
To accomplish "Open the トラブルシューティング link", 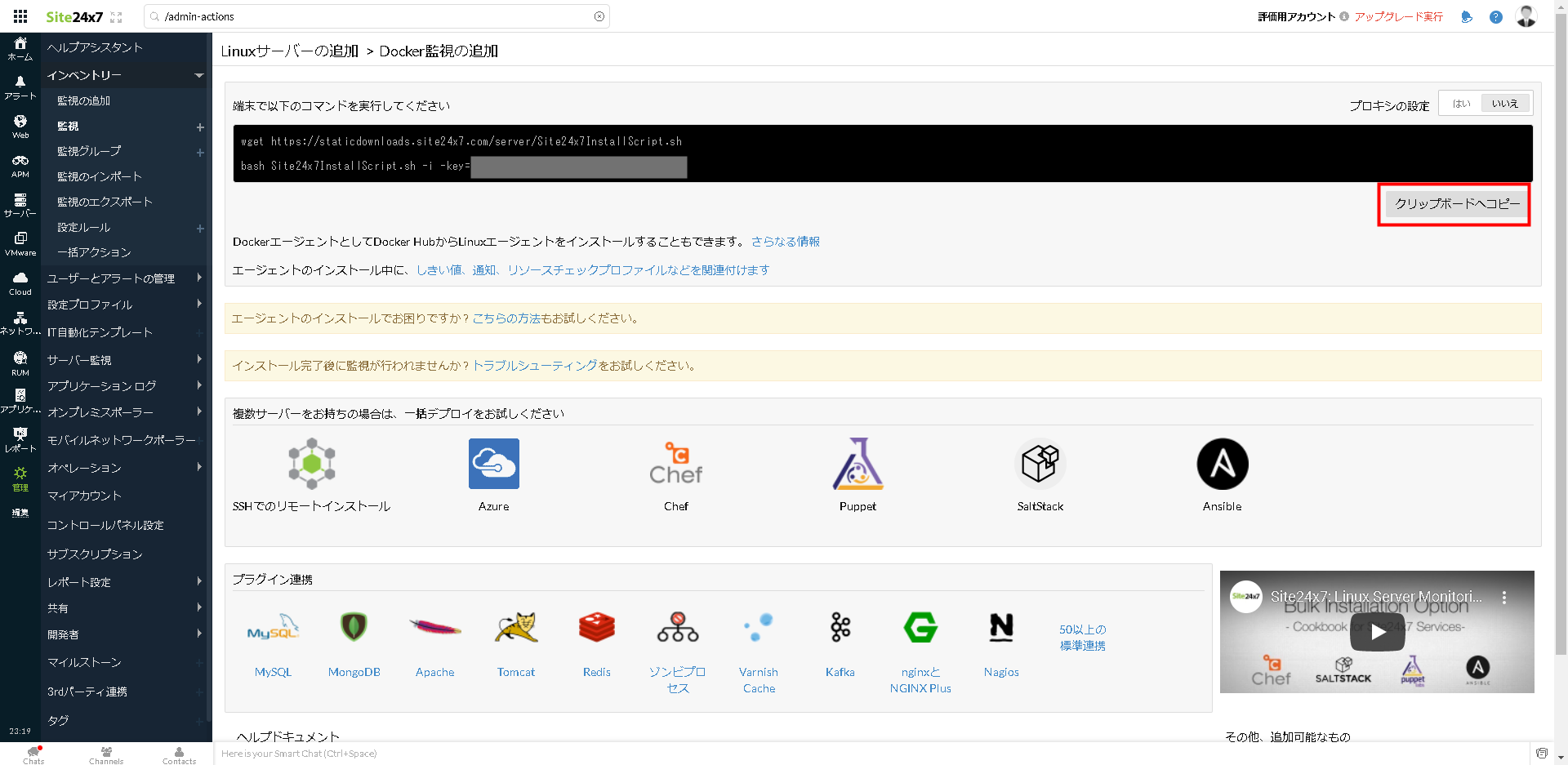I will 535,366.
